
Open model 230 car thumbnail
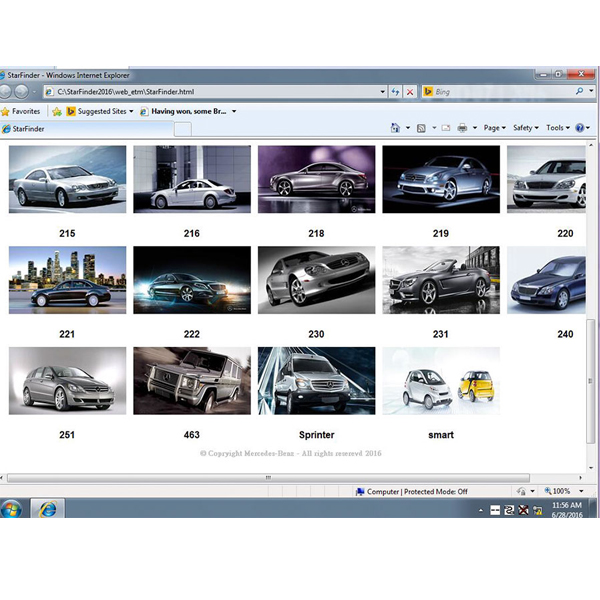(316, 280)
